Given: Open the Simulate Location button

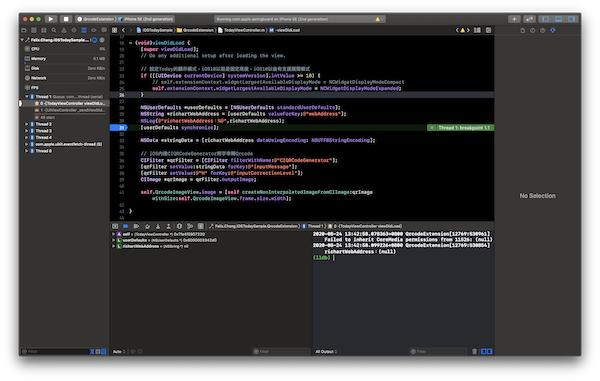Looking at the screenshot, I should point(201,226).
